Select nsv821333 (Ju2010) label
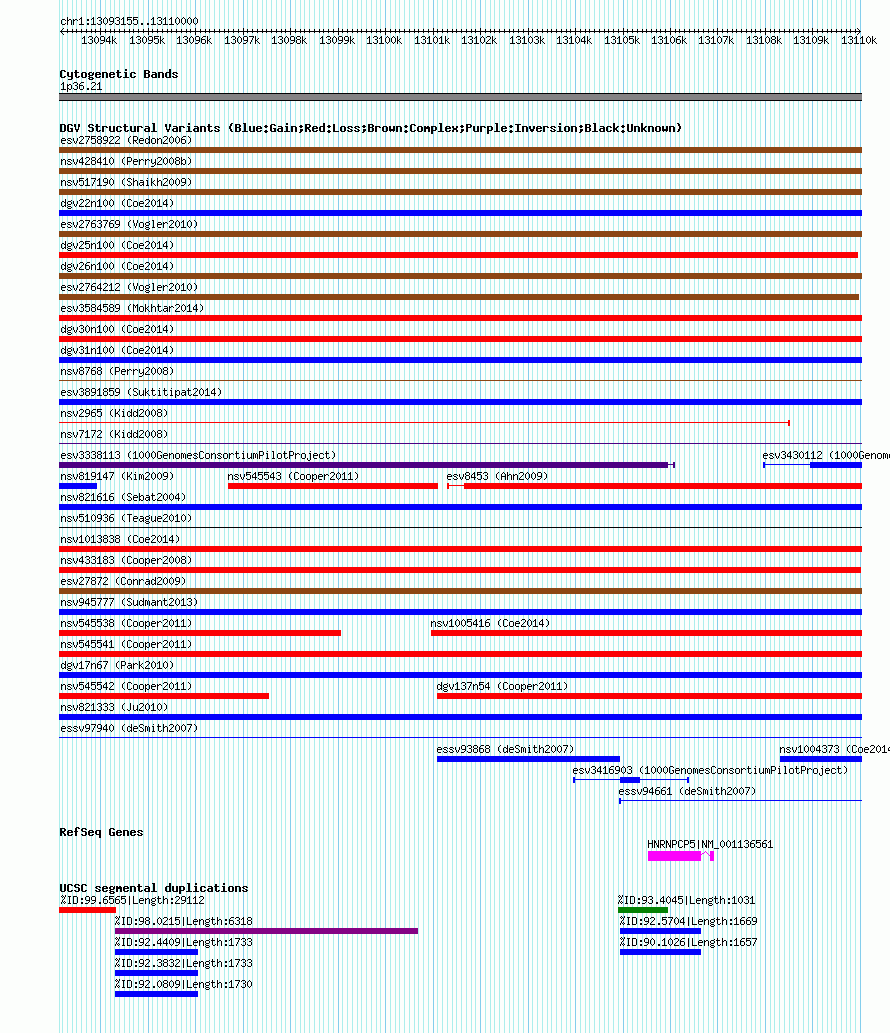The width and height of the screenshot is (890, 1033). (114, 708)
